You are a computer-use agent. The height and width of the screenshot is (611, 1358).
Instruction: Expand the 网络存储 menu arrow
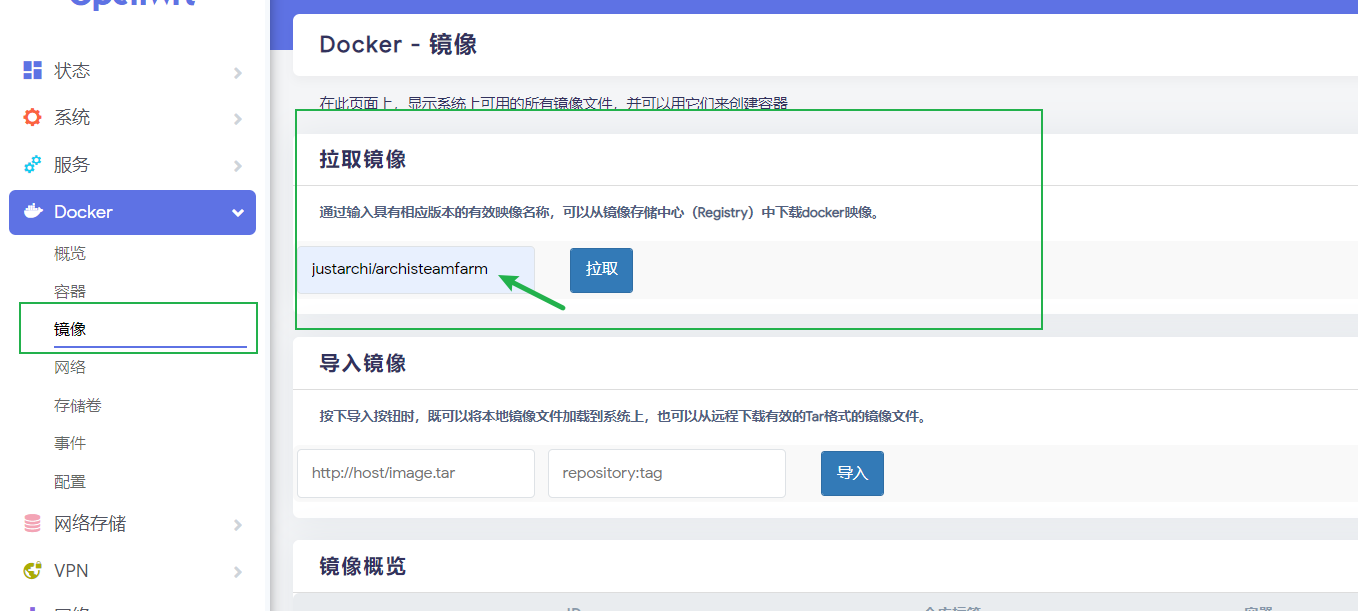[x=237, y=525]
